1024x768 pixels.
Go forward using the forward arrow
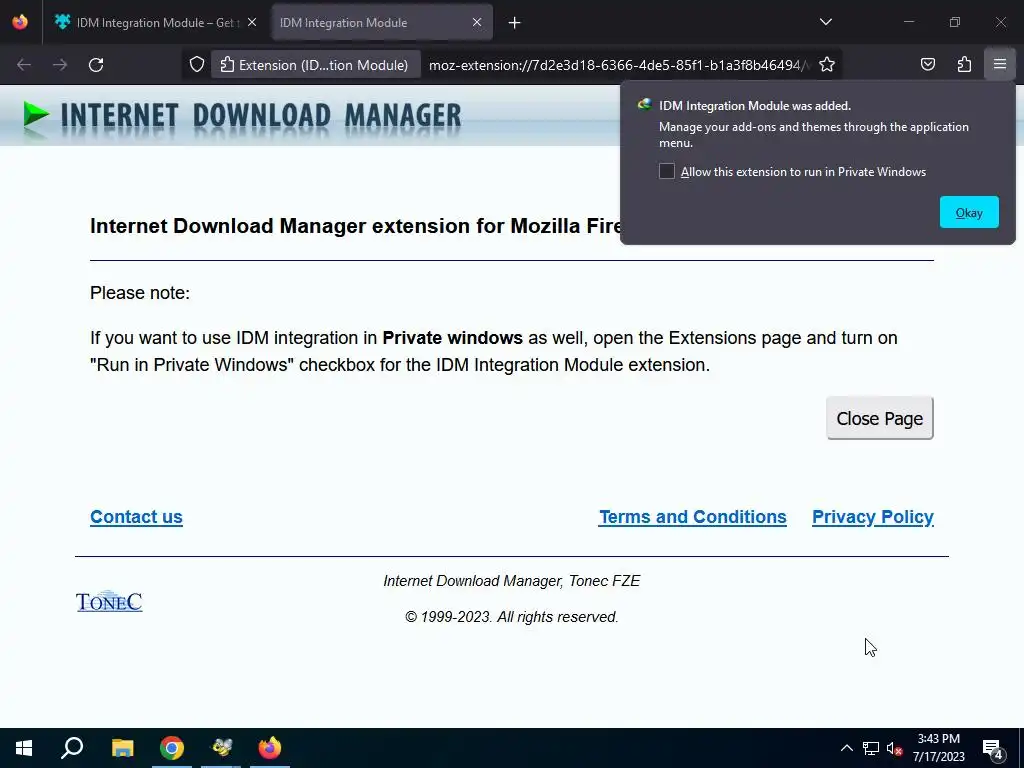(x=60, y=65)
